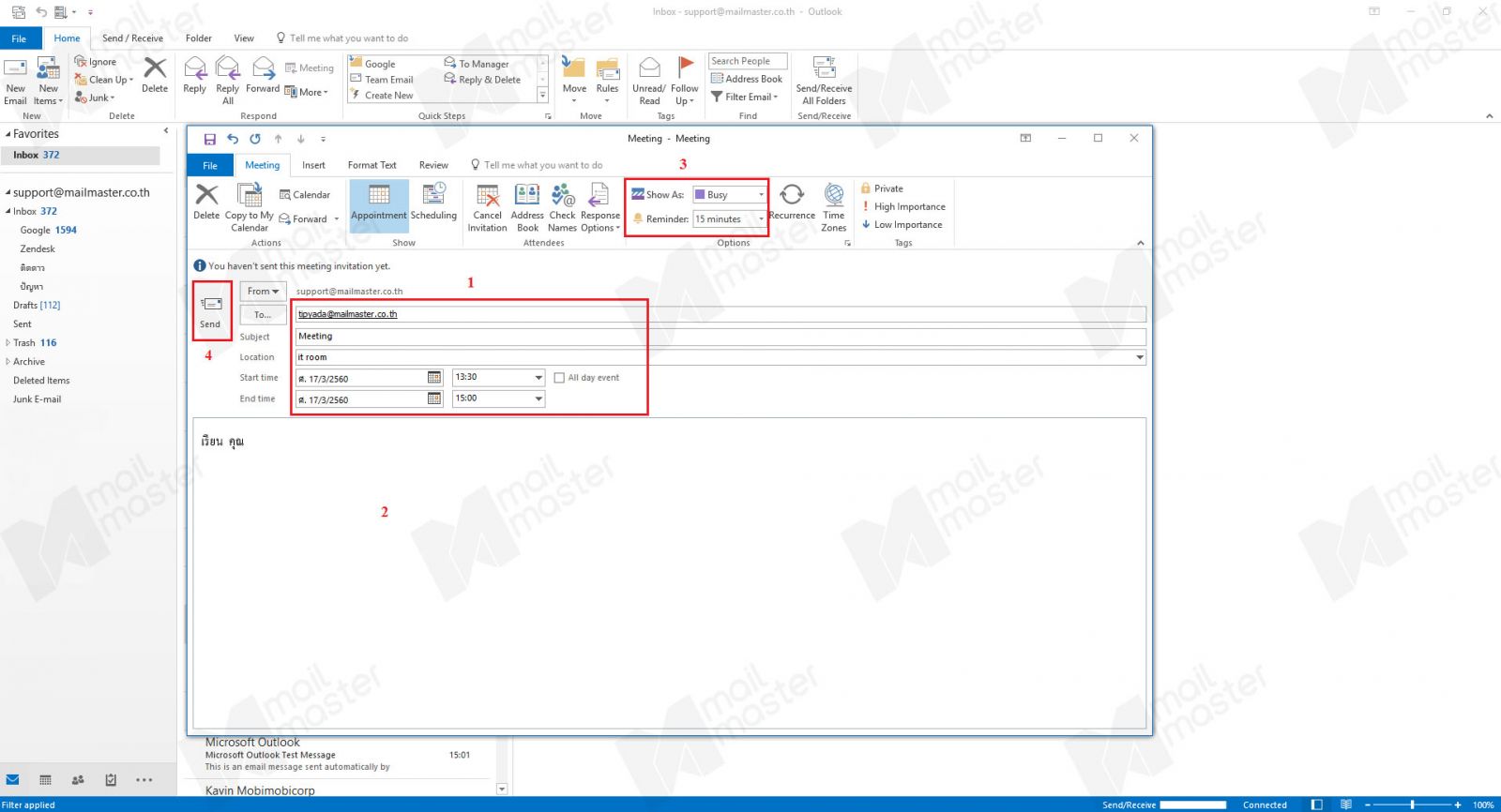Open Response Options dropdown

[x=599, y=207]
